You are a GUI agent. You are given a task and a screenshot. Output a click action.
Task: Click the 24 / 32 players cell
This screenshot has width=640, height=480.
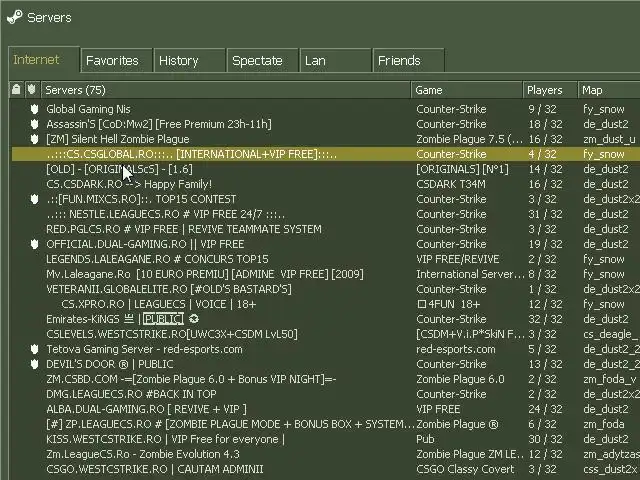tap(545, 409)
